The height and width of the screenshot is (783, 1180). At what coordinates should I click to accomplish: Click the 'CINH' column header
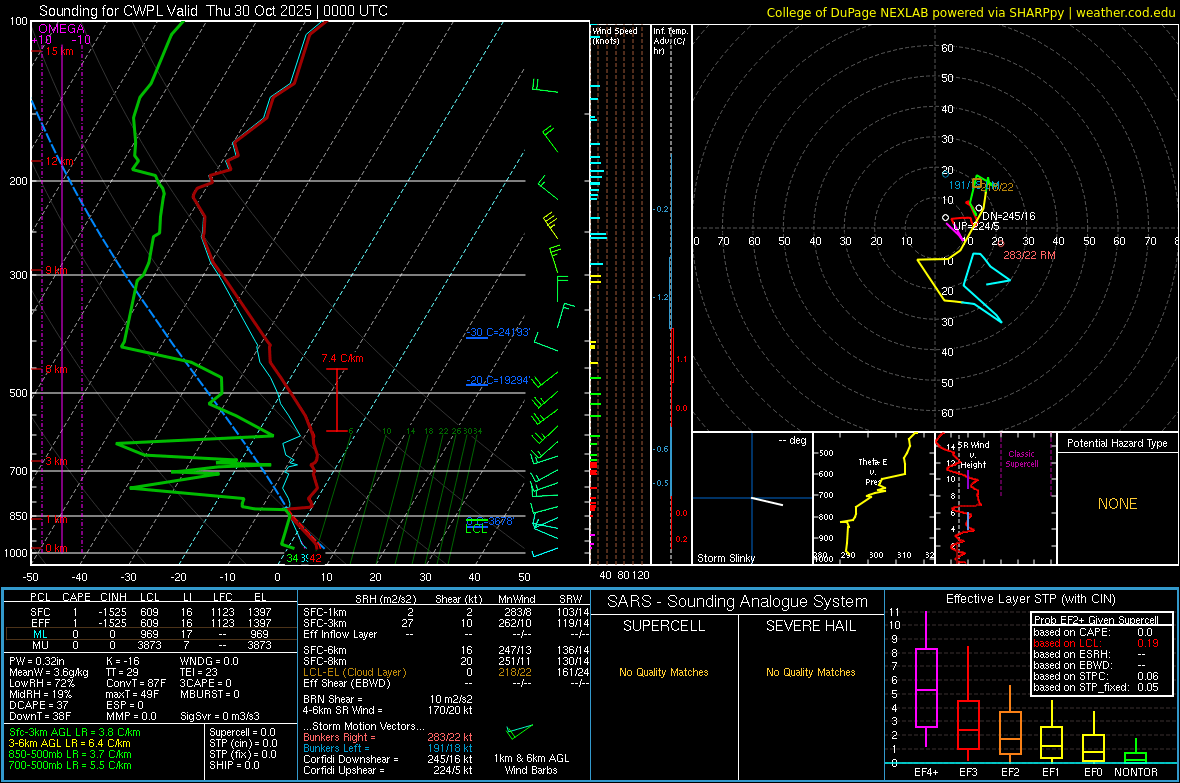point(114,597)
